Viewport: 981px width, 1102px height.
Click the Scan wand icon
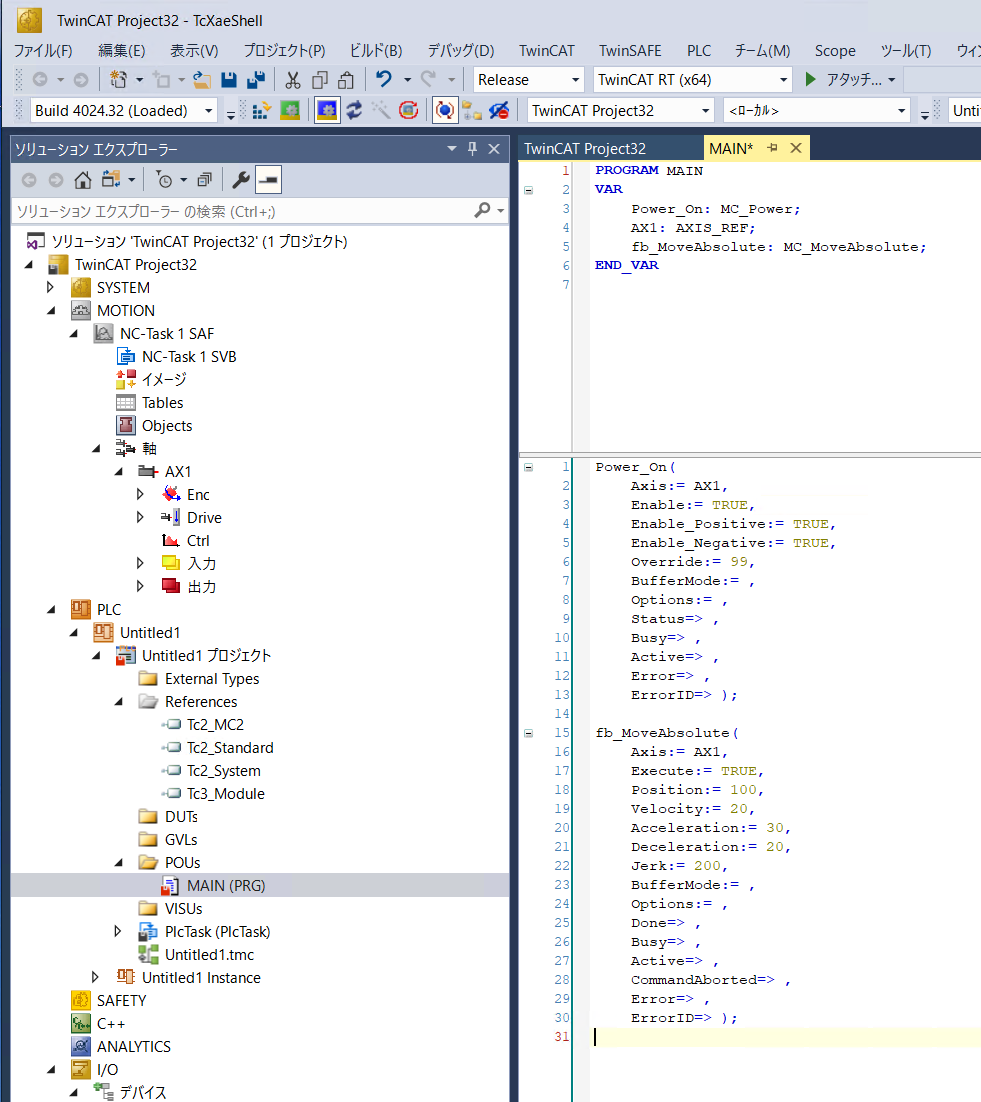point(381,110)
